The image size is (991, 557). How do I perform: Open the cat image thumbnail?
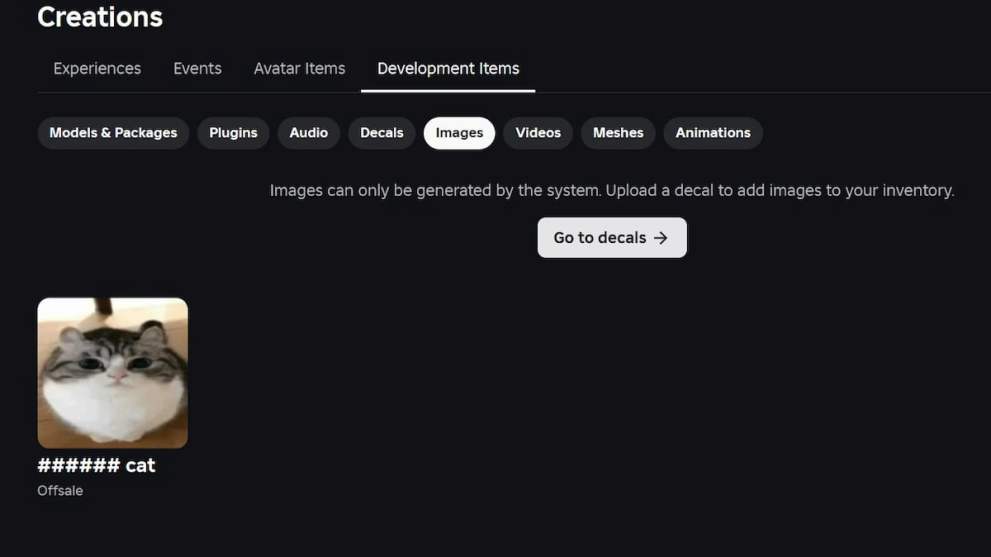[x=113, y=373]
